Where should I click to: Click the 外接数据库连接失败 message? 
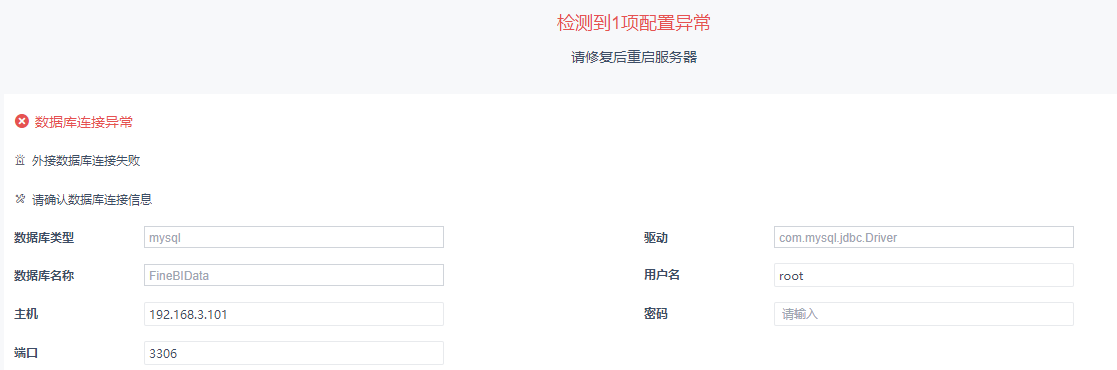tap(86, 161)
